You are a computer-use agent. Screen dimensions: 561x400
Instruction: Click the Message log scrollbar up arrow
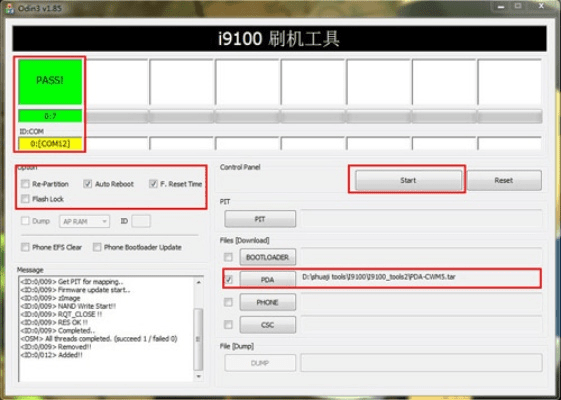point(198,283)
